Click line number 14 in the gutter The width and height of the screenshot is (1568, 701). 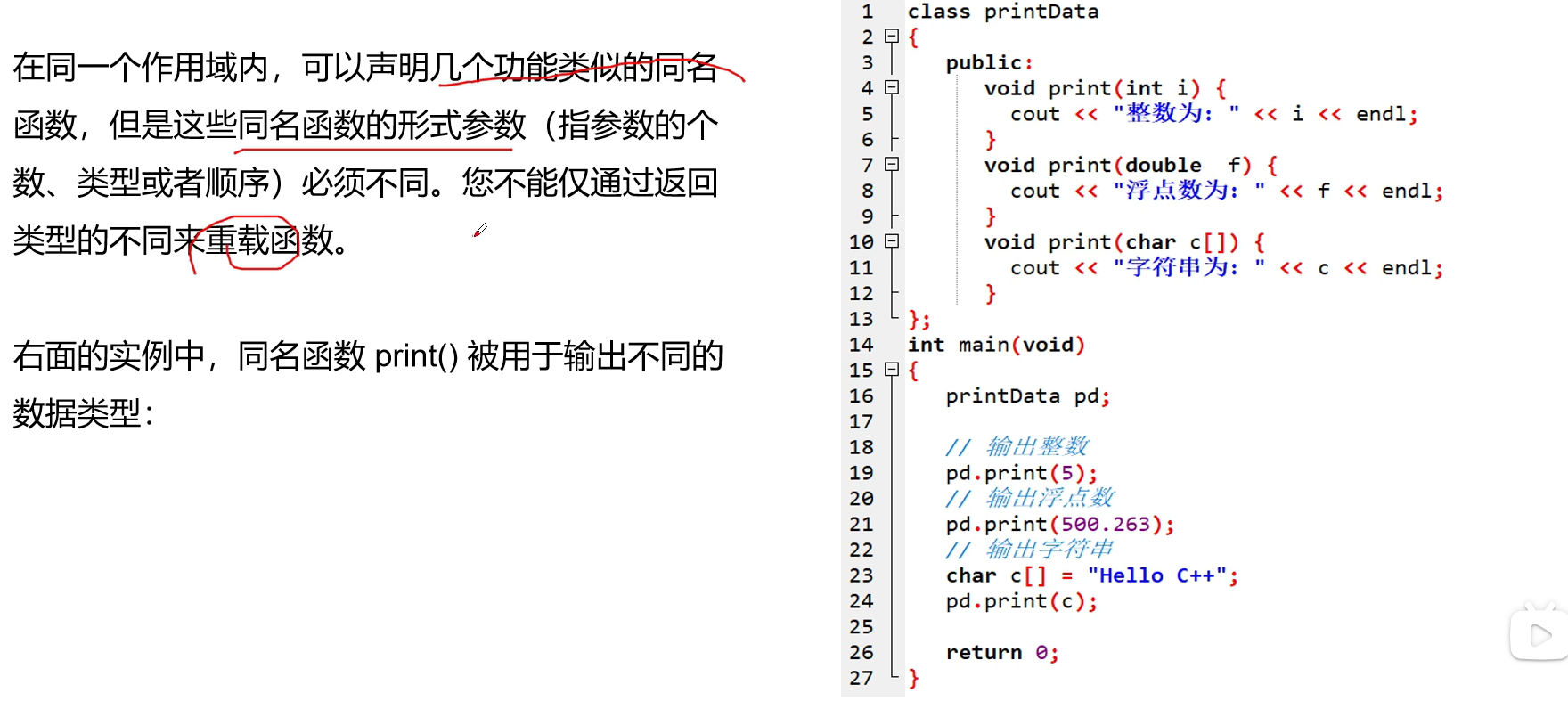coord(862,345)
